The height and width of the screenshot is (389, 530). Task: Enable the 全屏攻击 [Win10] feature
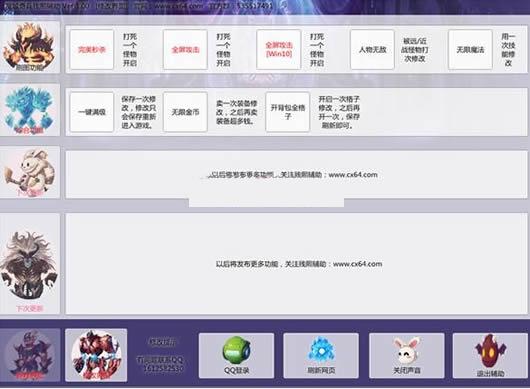pyautogui.click(x=279, y=50)
